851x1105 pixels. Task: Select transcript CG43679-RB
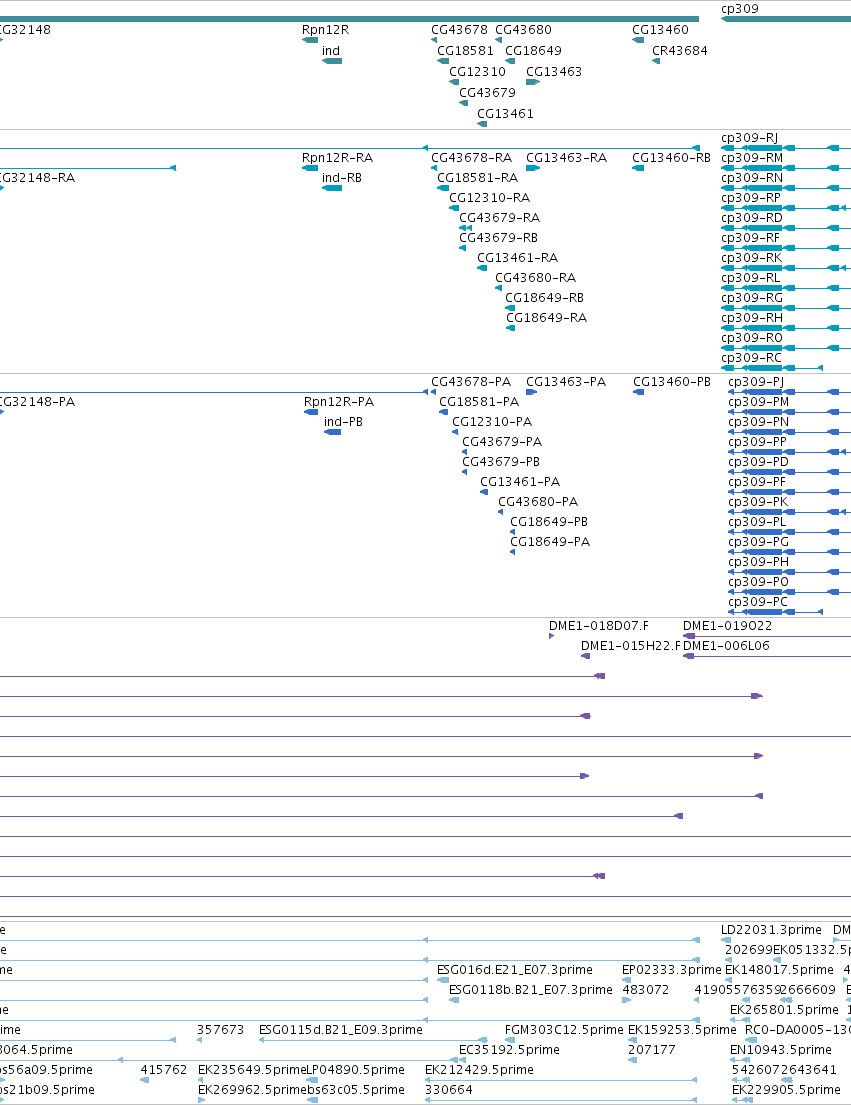click(499, 237)
